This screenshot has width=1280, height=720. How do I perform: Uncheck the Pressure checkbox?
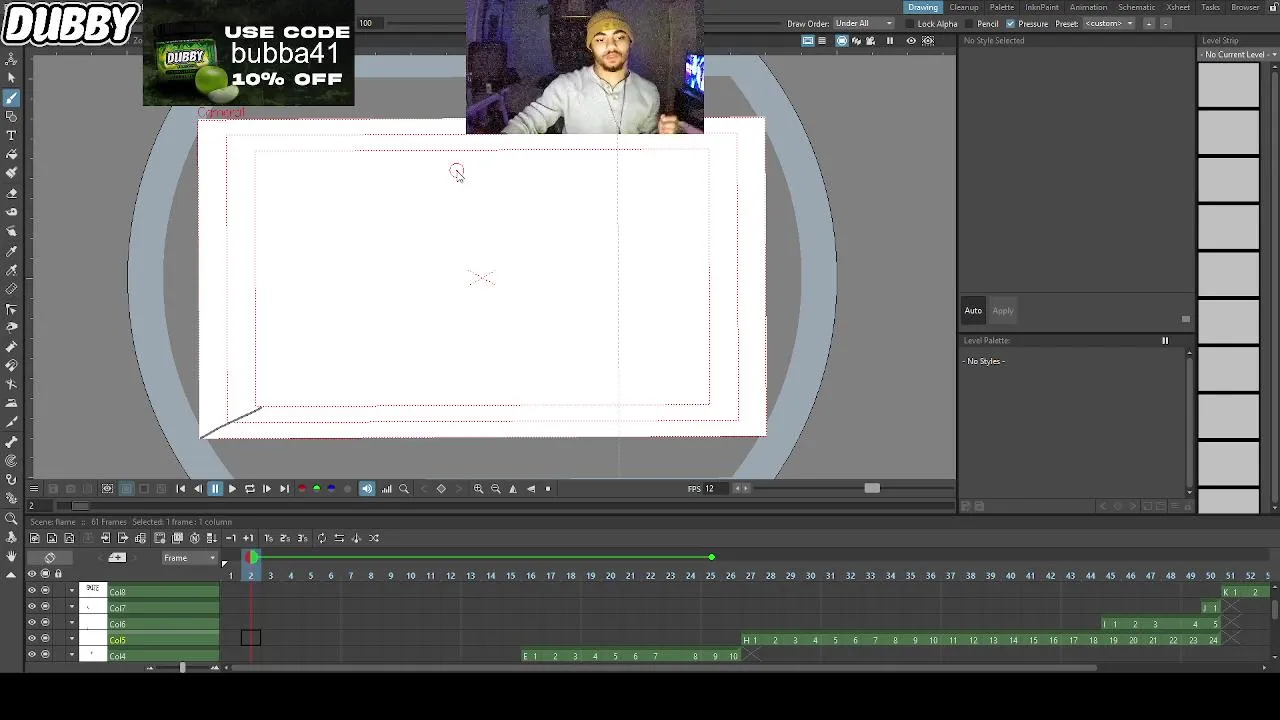1011,24
